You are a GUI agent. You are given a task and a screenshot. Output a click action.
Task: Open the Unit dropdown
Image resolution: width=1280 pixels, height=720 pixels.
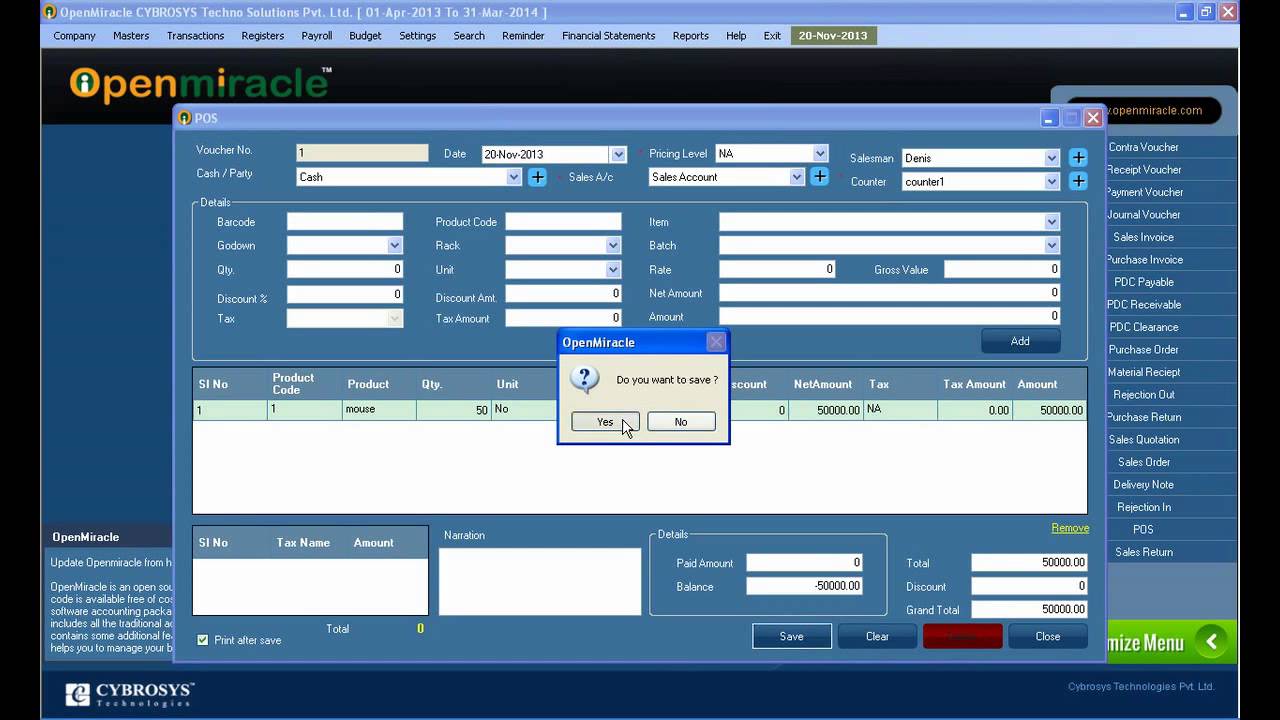[x=613, y=270]
